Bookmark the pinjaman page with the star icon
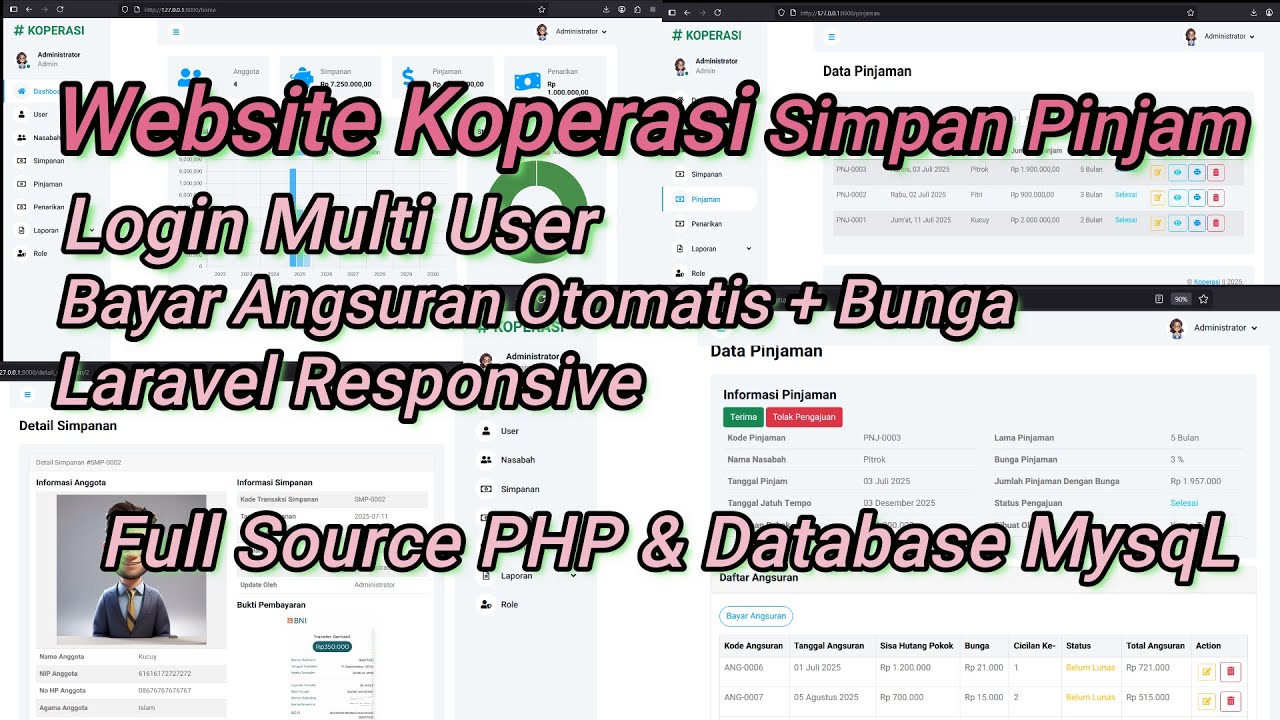Screen dimensions: 1280x720 point(1191,12)
